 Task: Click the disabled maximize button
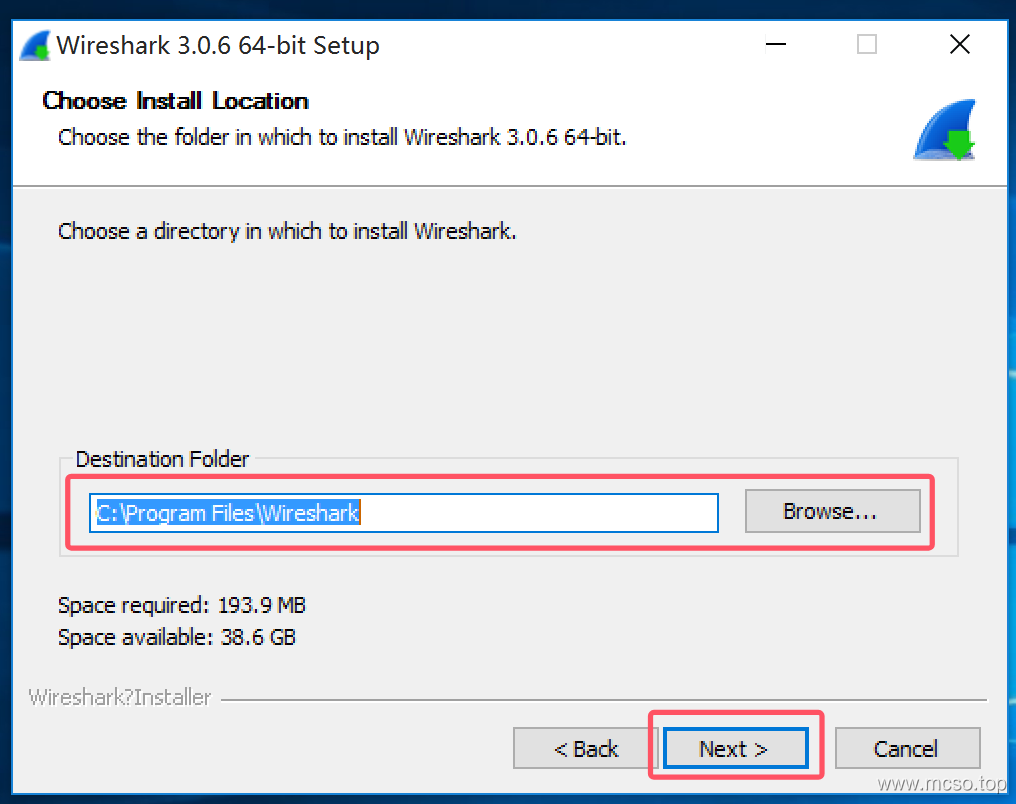866,45
